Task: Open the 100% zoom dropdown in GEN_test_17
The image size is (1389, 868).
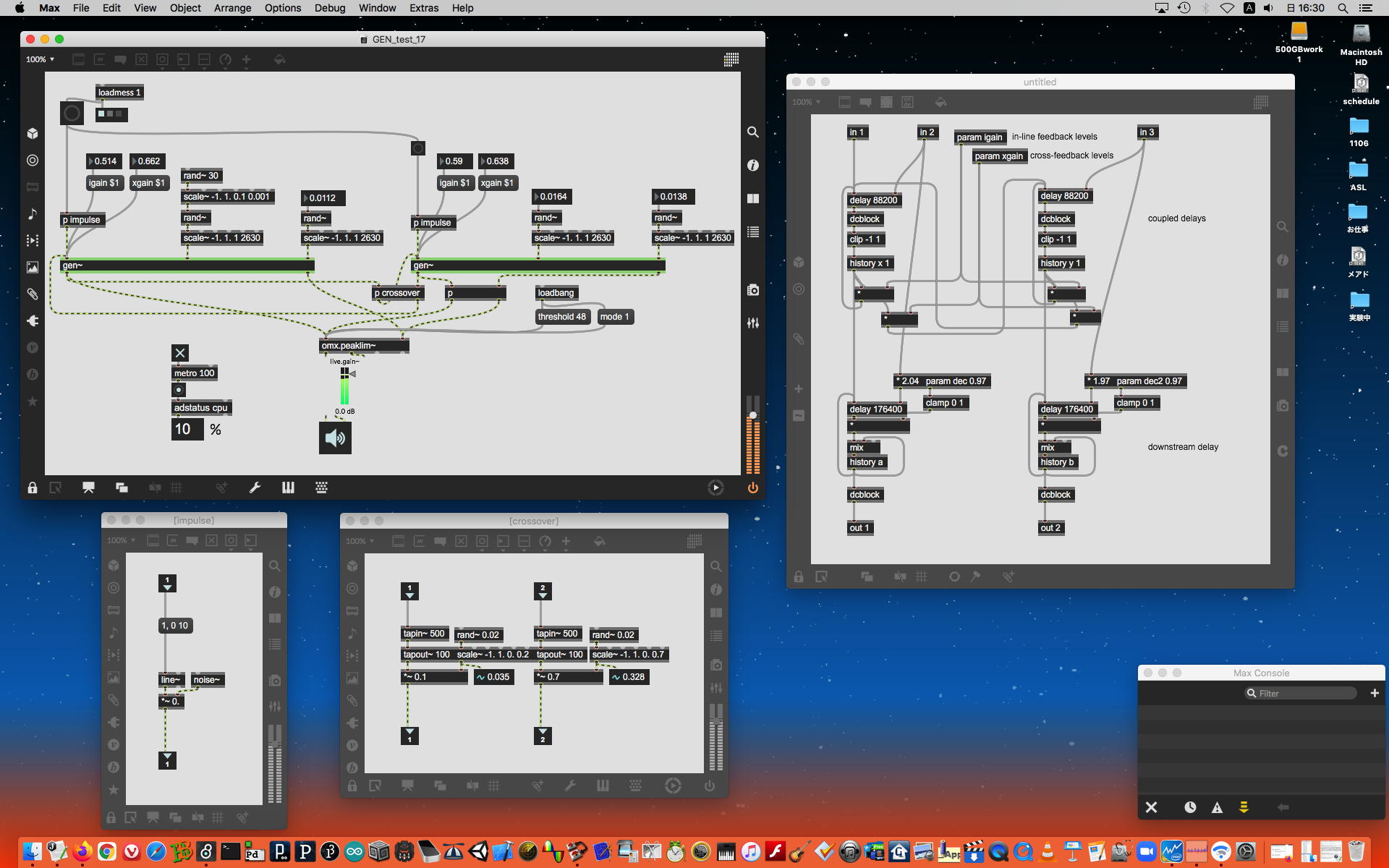Action: coord(41,59)
